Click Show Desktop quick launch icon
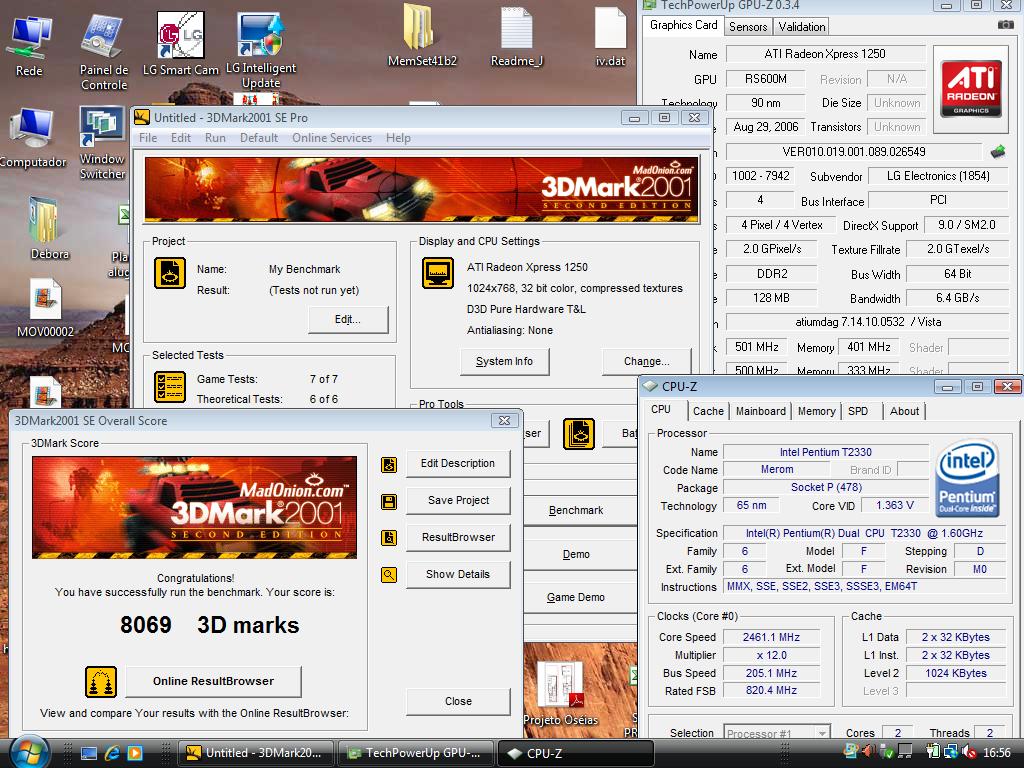 tap(89, 753)
